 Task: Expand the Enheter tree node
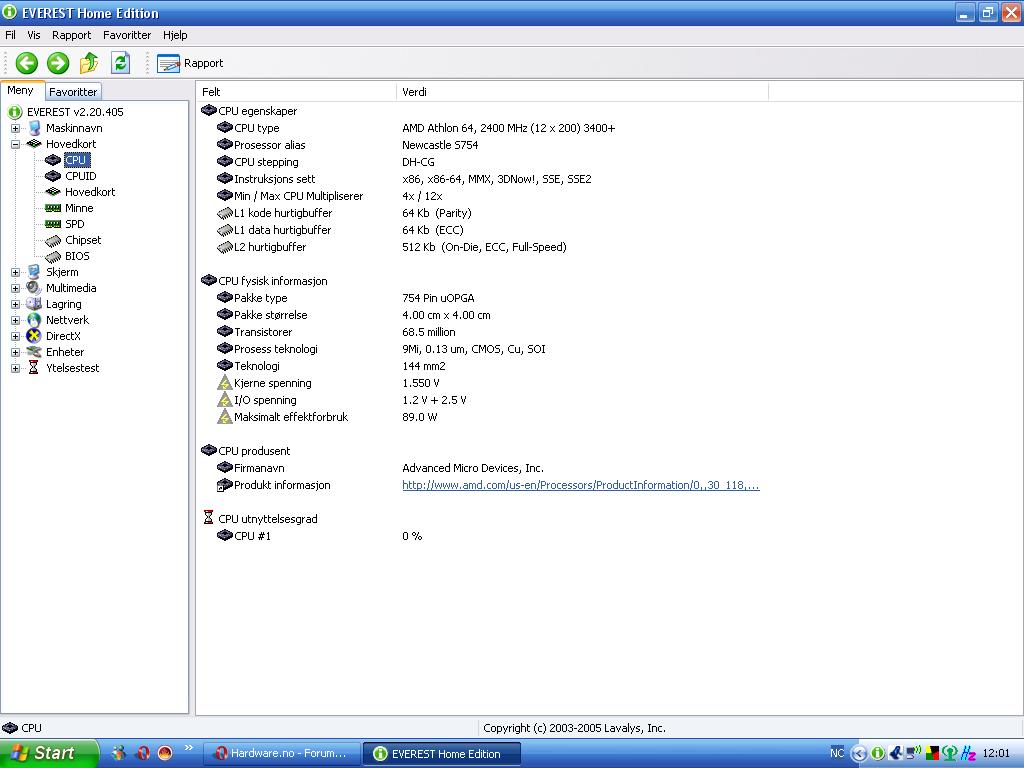pos(15,352)
